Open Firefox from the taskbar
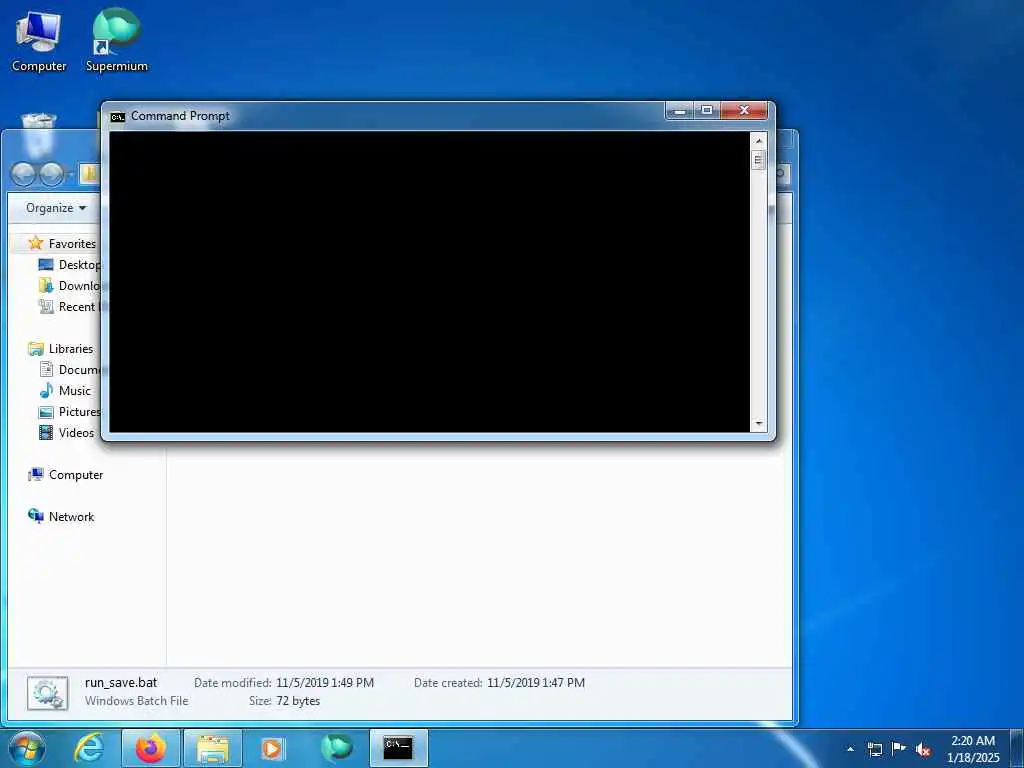This screenshot has width=1024, height=768. click(150, 748)
